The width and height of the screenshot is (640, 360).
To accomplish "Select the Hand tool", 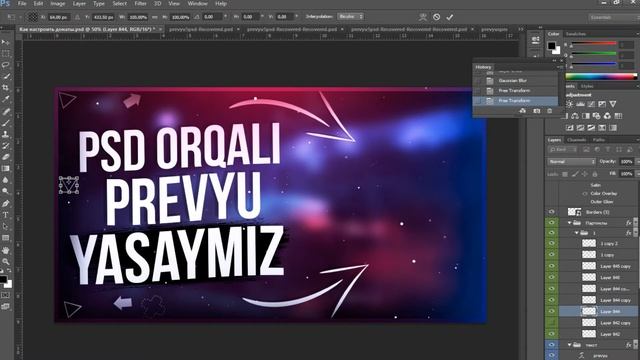I will coord(6,250).
